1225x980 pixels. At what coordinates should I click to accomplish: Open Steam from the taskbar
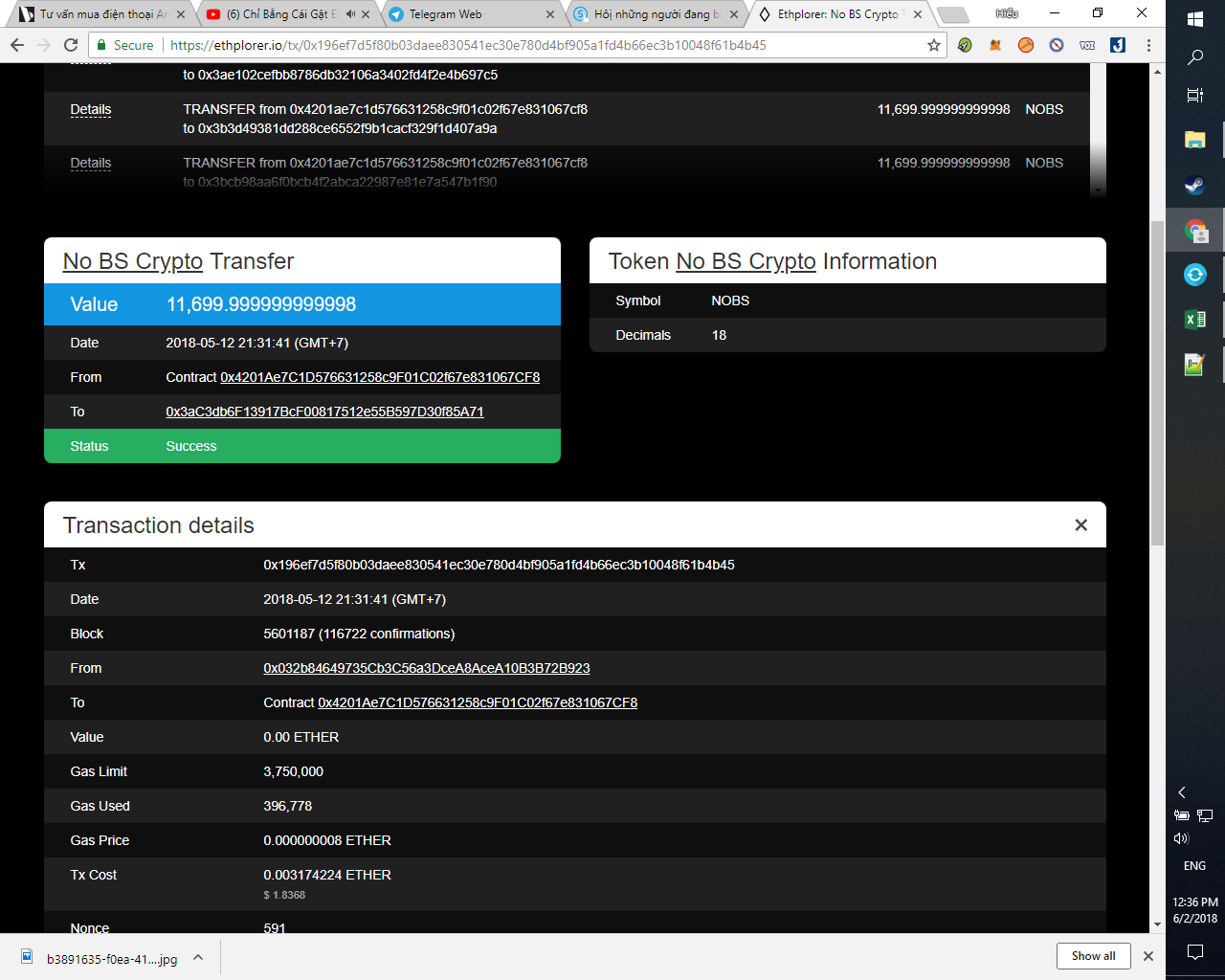(1195, 185)
